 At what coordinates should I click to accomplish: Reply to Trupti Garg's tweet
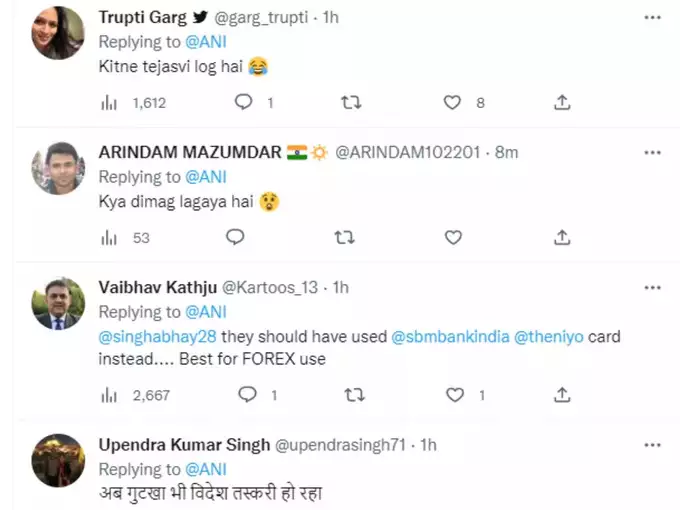(243, 102)
